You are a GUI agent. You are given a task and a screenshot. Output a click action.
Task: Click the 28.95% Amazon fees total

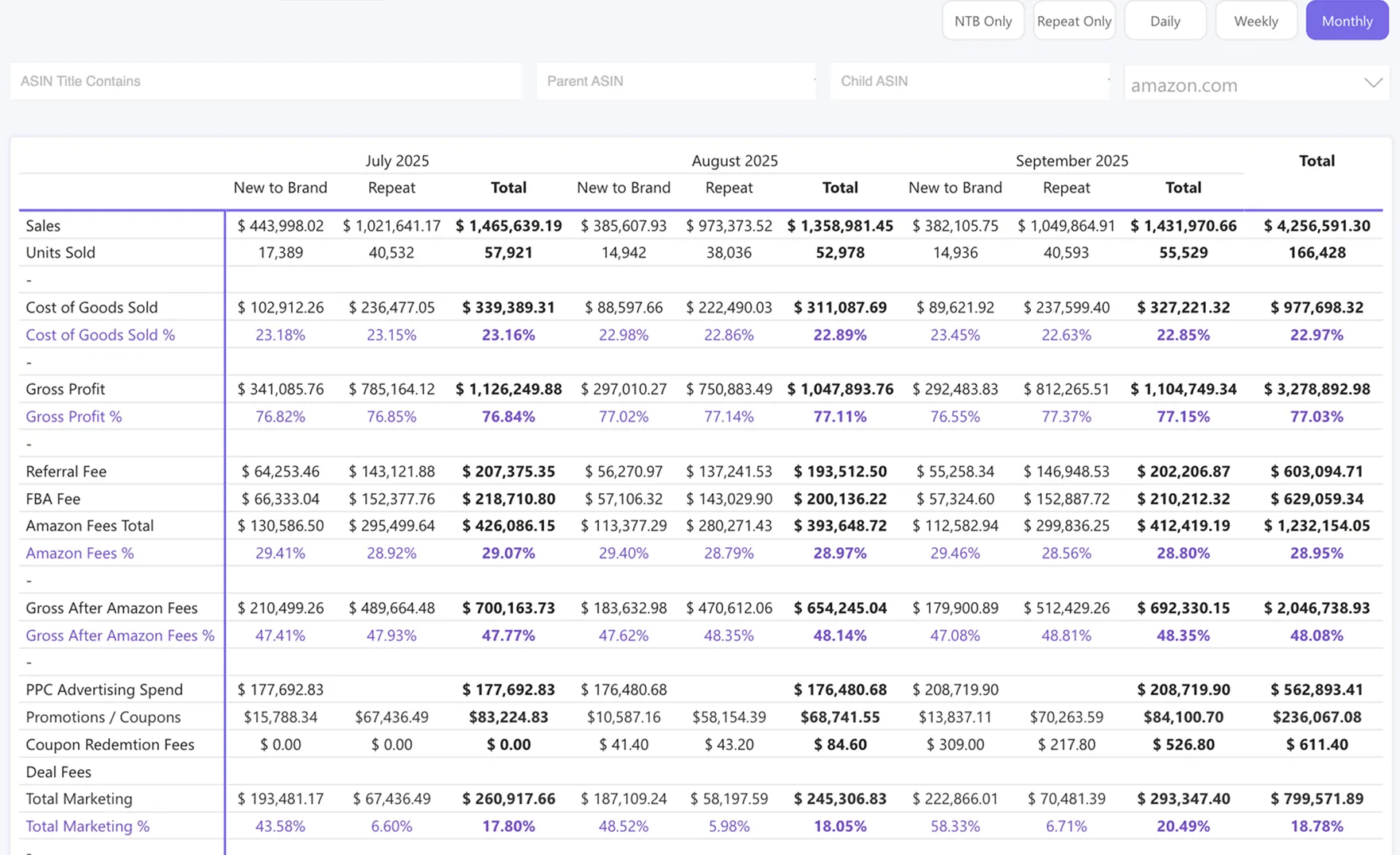[1316, 554]
